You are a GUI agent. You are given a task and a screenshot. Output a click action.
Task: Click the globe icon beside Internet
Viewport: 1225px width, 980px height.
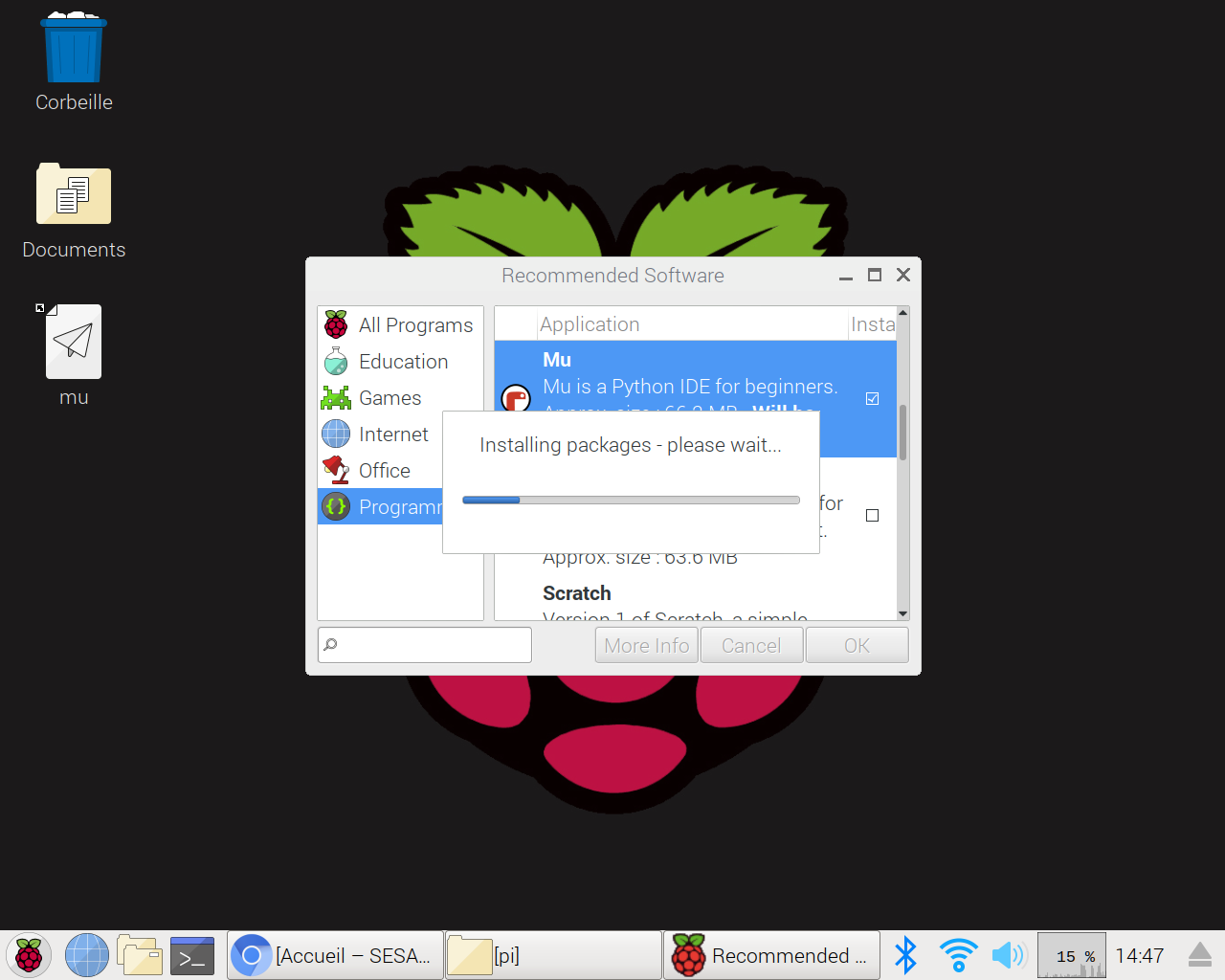336,434
